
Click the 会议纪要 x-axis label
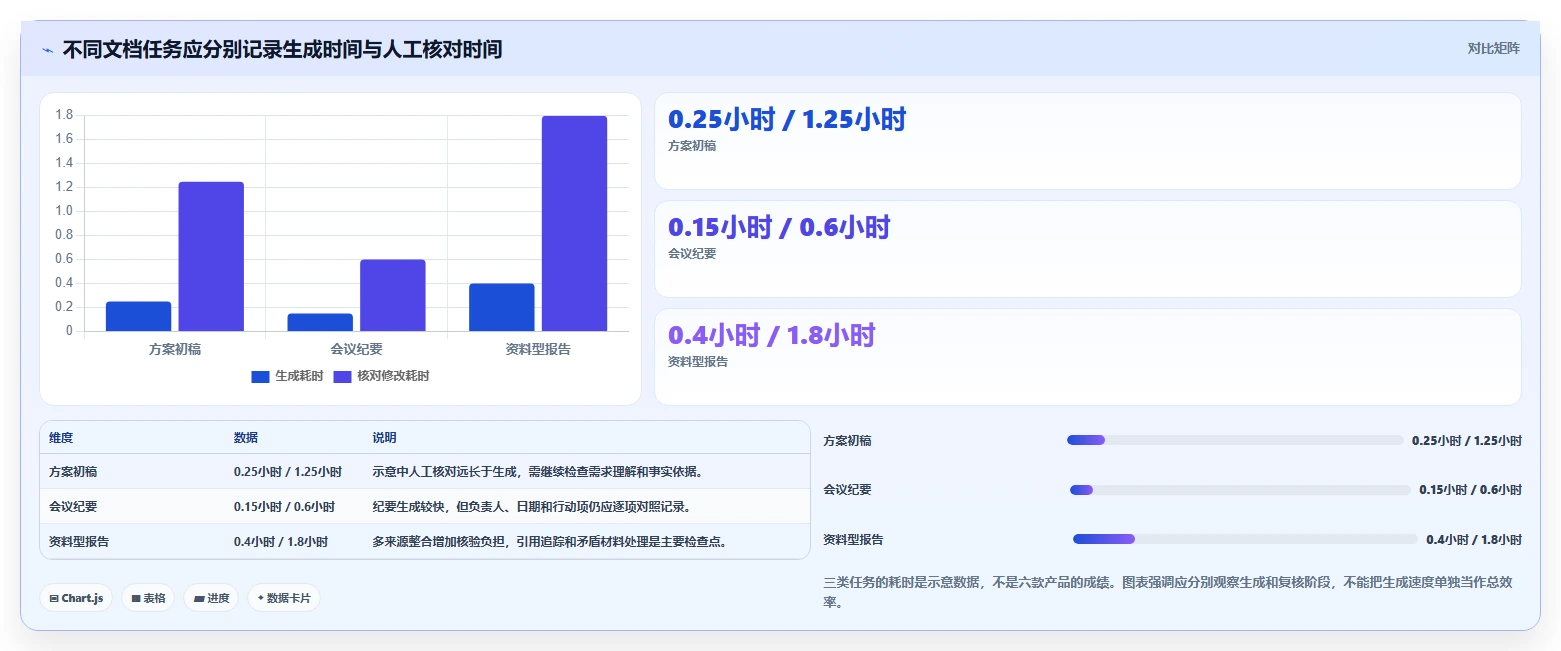[x=357, y=349]
